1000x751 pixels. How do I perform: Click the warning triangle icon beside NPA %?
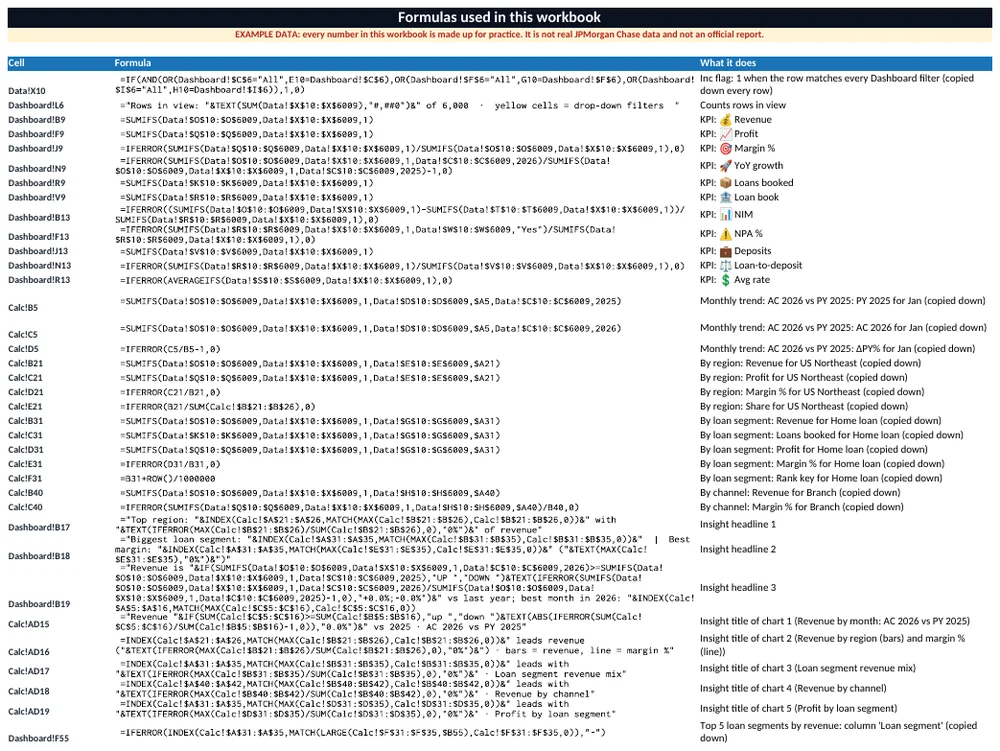click(725, 234)
